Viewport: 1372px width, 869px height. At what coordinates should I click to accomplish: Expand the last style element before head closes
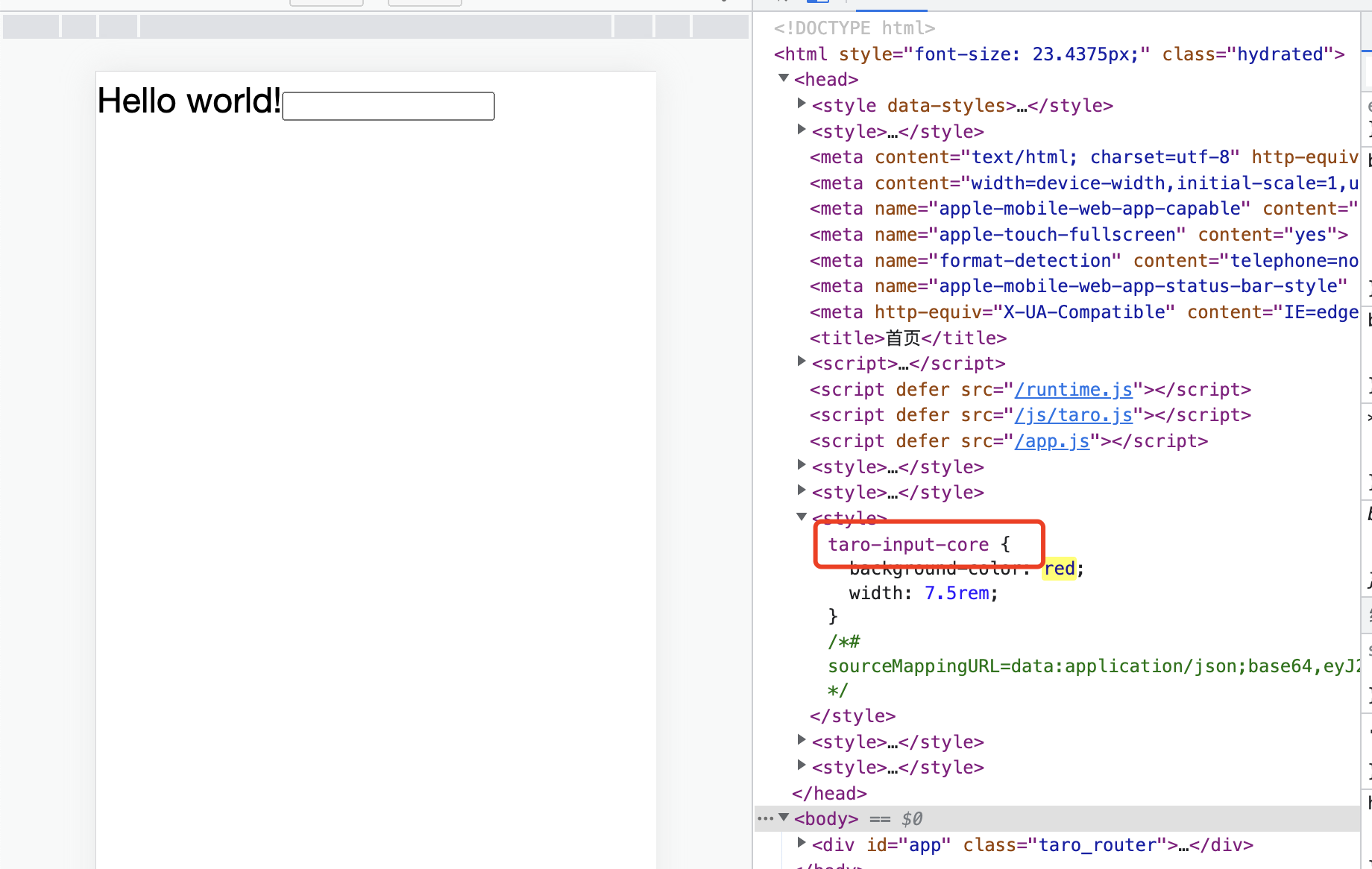801,765
